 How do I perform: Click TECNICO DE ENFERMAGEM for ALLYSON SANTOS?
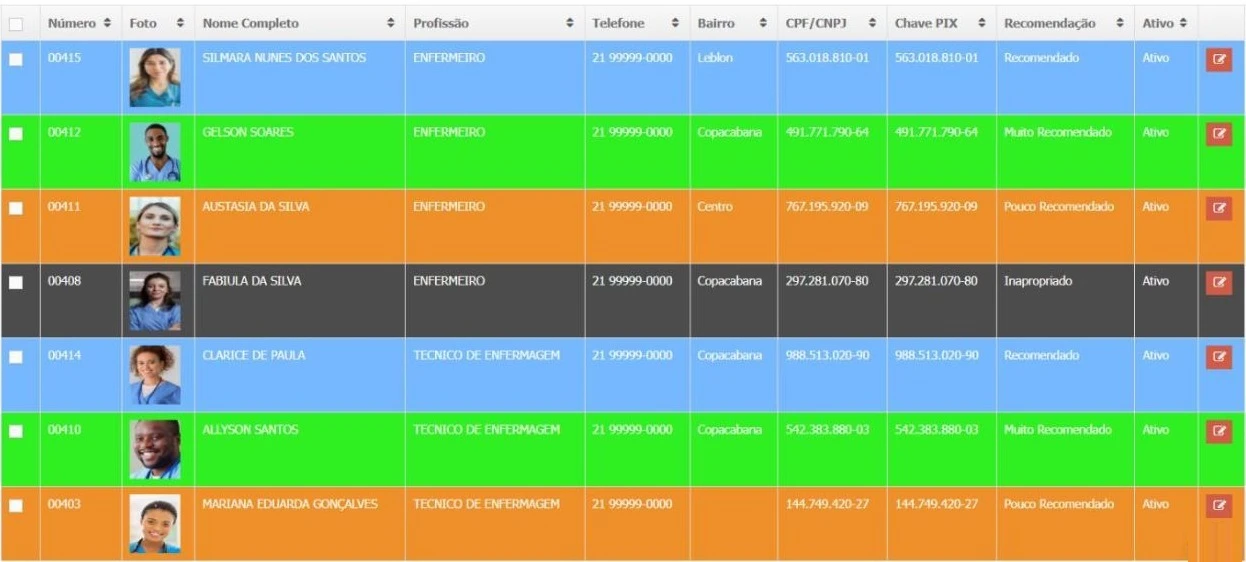click(x=487, y=430)
